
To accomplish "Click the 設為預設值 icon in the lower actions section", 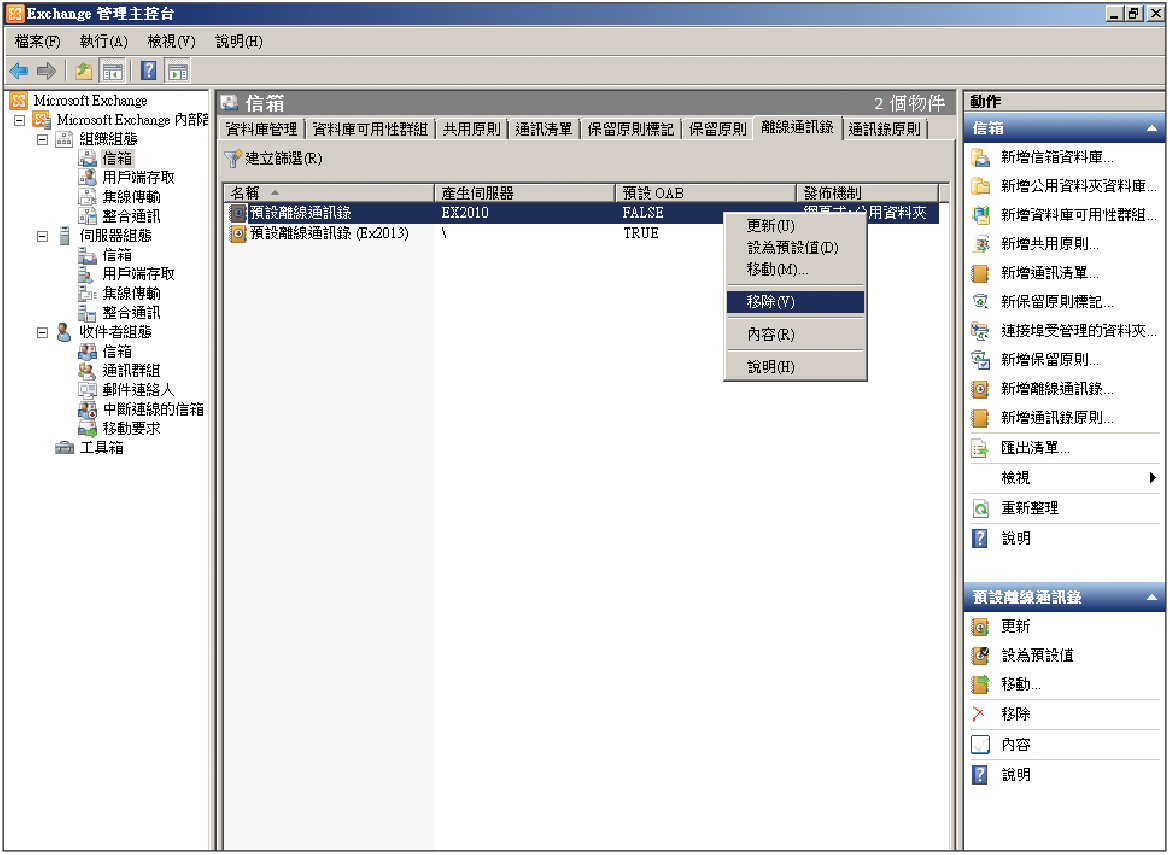I will pos(980,656).
